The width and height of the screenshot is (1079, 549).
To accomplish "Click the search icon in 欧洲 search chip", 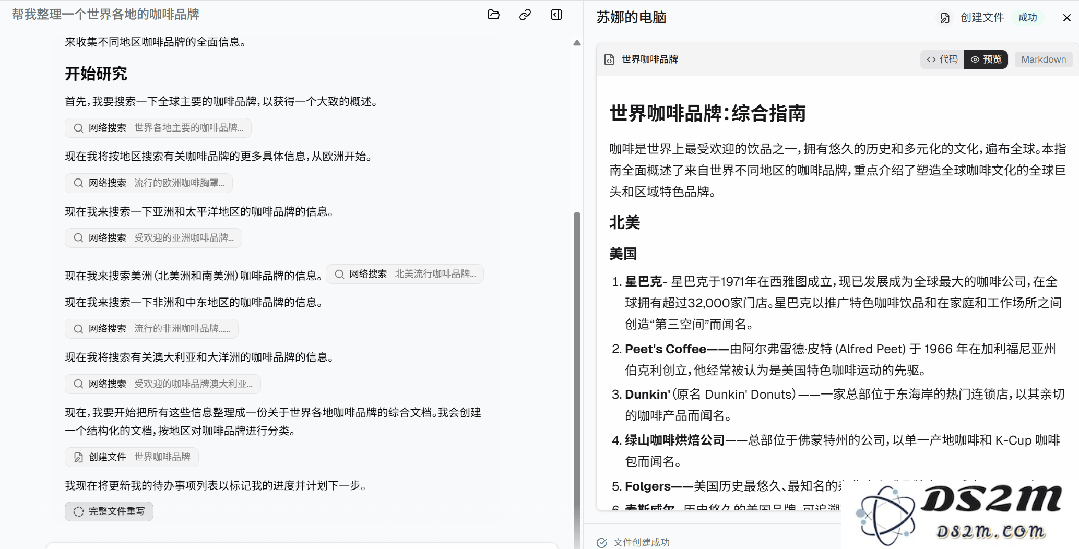I will click(x=78, y=183).
